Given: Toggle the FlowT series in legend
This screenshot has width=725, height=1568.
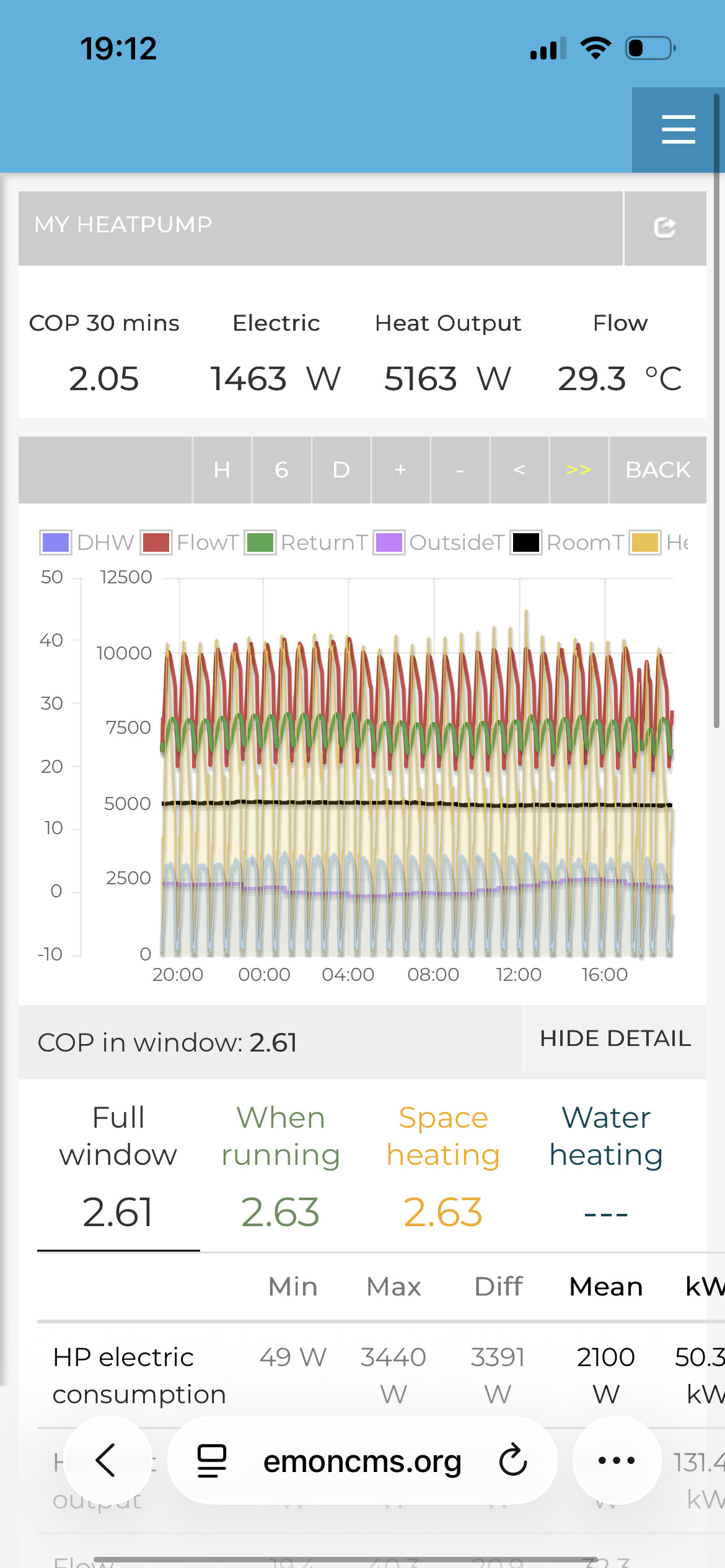Looking at the screenshot, I should click(x=190, y=542).
